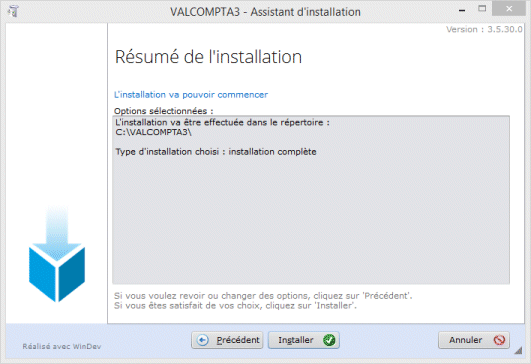Minimize the installation assistant window
531x364 pixels.
click(462, 10)
